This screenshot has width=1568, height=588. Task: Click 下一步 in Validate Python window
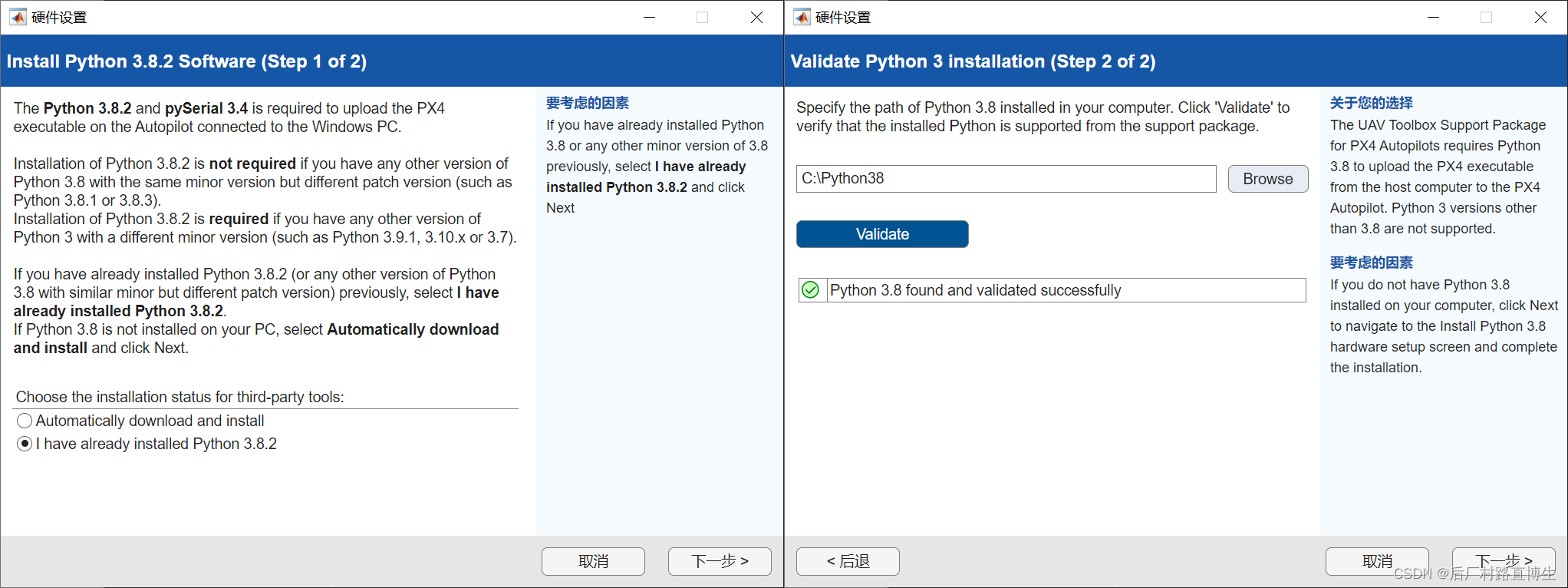(1504, 561)
